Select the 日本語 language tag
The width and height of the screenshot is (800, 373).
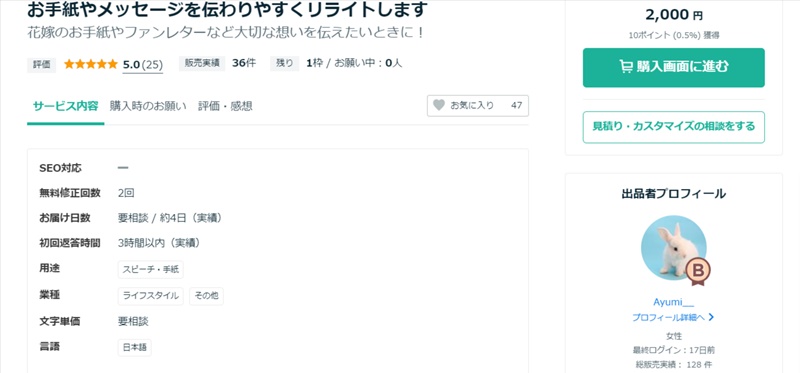click(x=135, y=347)
